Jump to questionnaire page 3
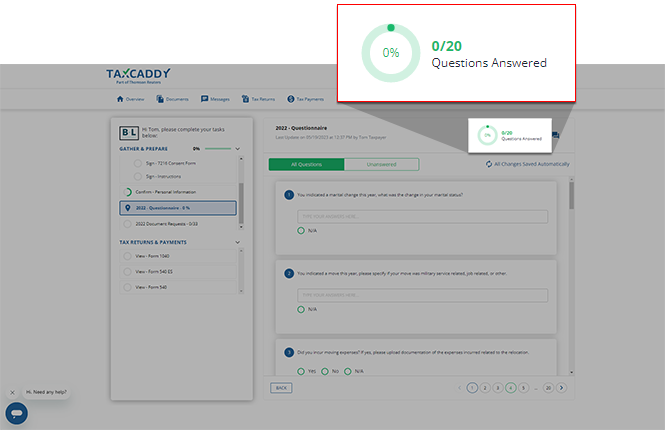 [498, 388]
